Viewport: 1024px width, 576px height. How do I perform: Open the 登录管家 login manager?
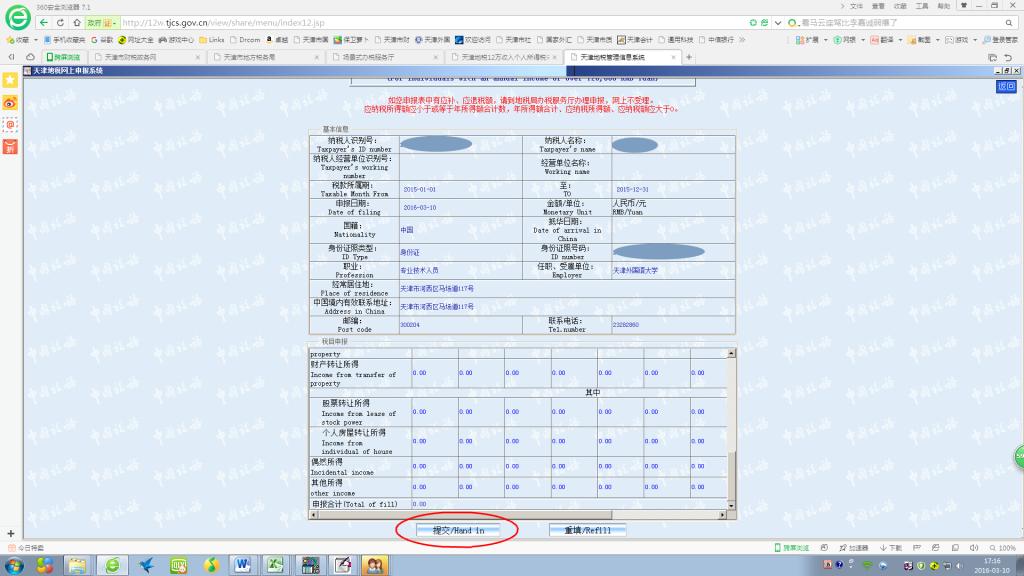point(1000,40)
